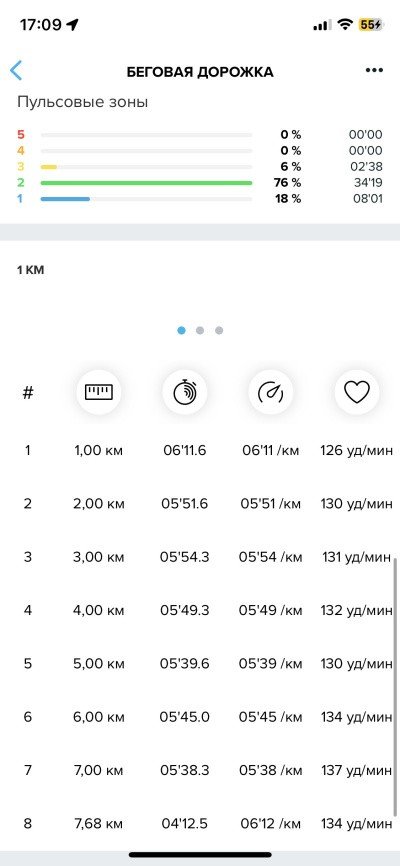400x866 pixels.
Task: Select lap 1 row with 06'11.6
Action: 200,450
